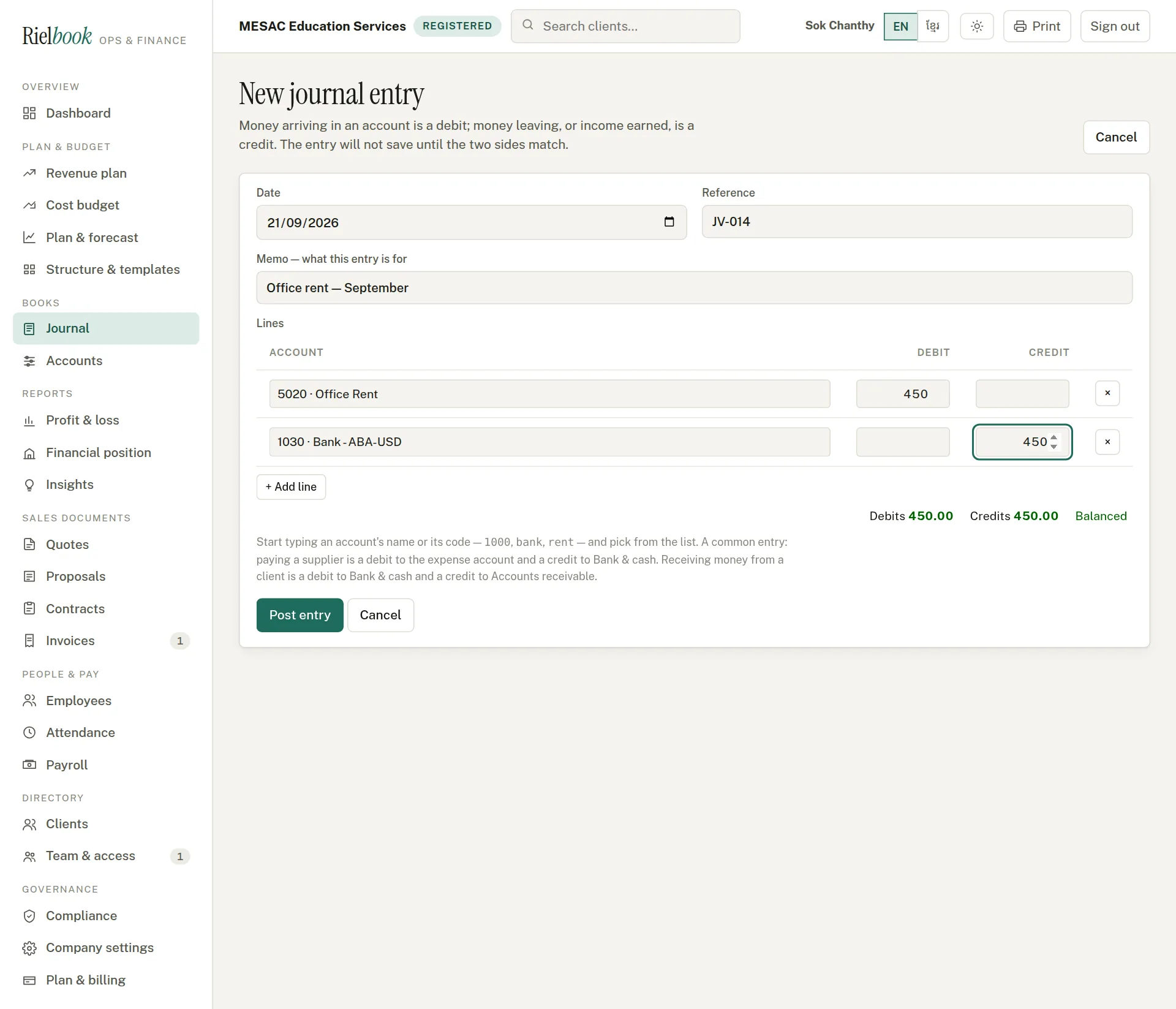Open Financial position report
The height and width of the screenshot is (1009, 1176).
coord(106,453)
